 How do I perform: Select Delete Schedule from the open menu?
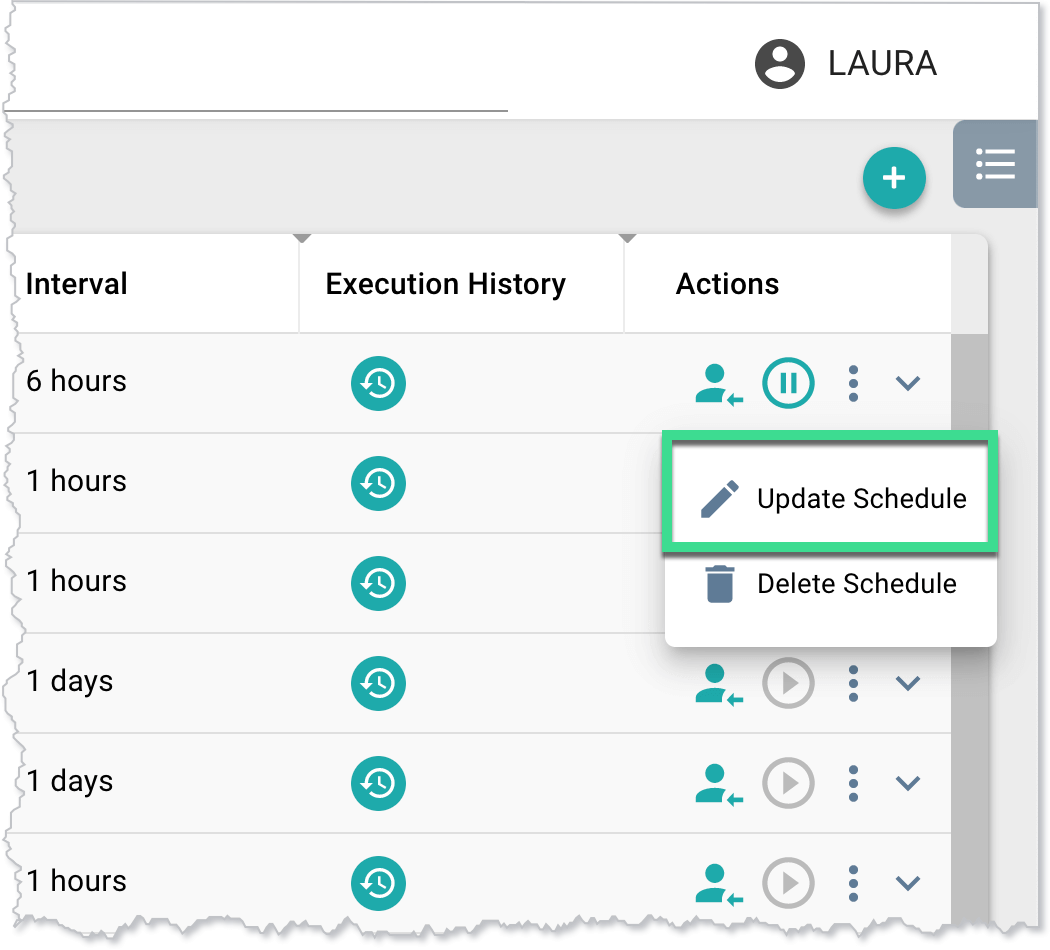855,584
